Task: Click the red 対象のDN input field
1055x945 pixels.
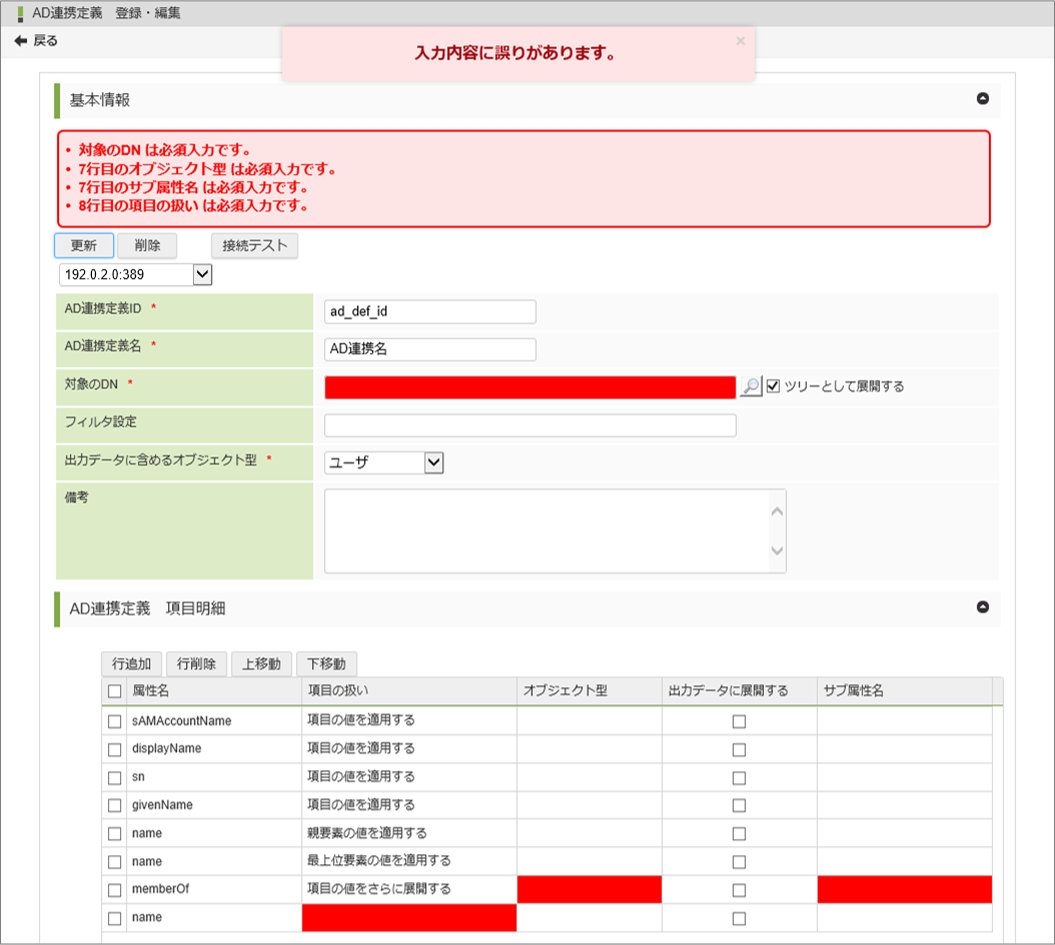Action: click(x=530, y=387)
